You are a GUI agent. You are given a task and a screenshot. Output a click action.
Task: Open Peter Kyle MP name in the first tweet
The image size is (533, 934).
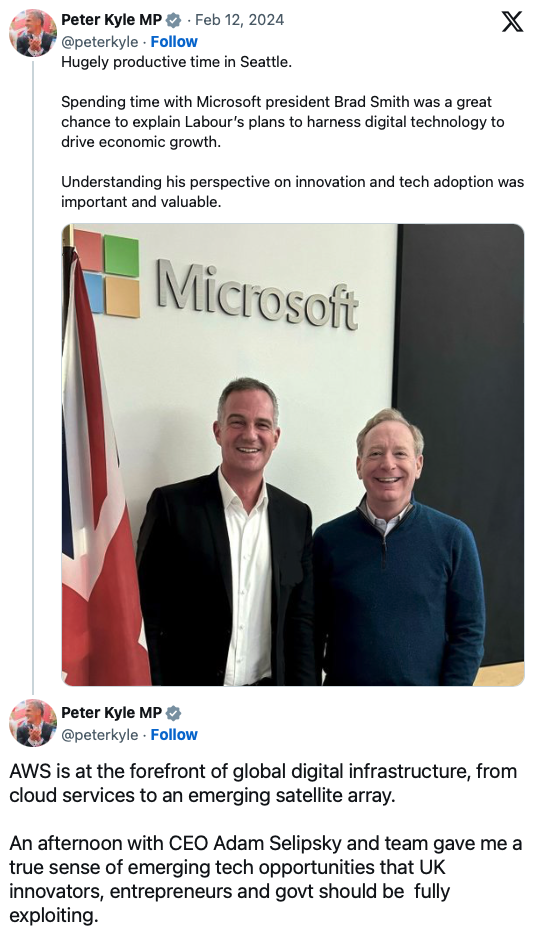[x=112, y=20]
